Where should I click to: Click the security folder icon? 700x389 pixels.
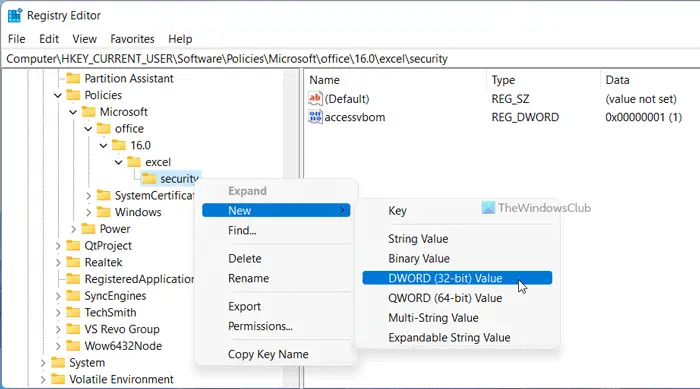point(149,179)
